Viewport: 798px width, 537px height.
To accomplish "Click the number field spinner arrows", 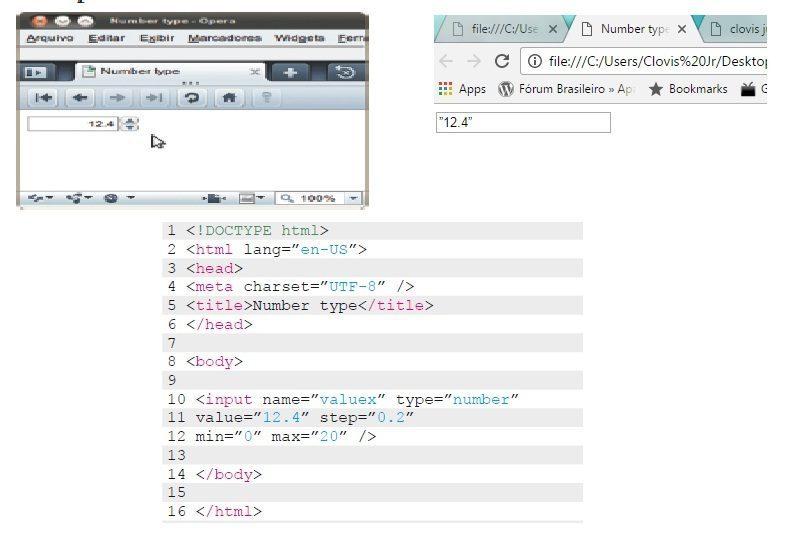I will [129, 124].
